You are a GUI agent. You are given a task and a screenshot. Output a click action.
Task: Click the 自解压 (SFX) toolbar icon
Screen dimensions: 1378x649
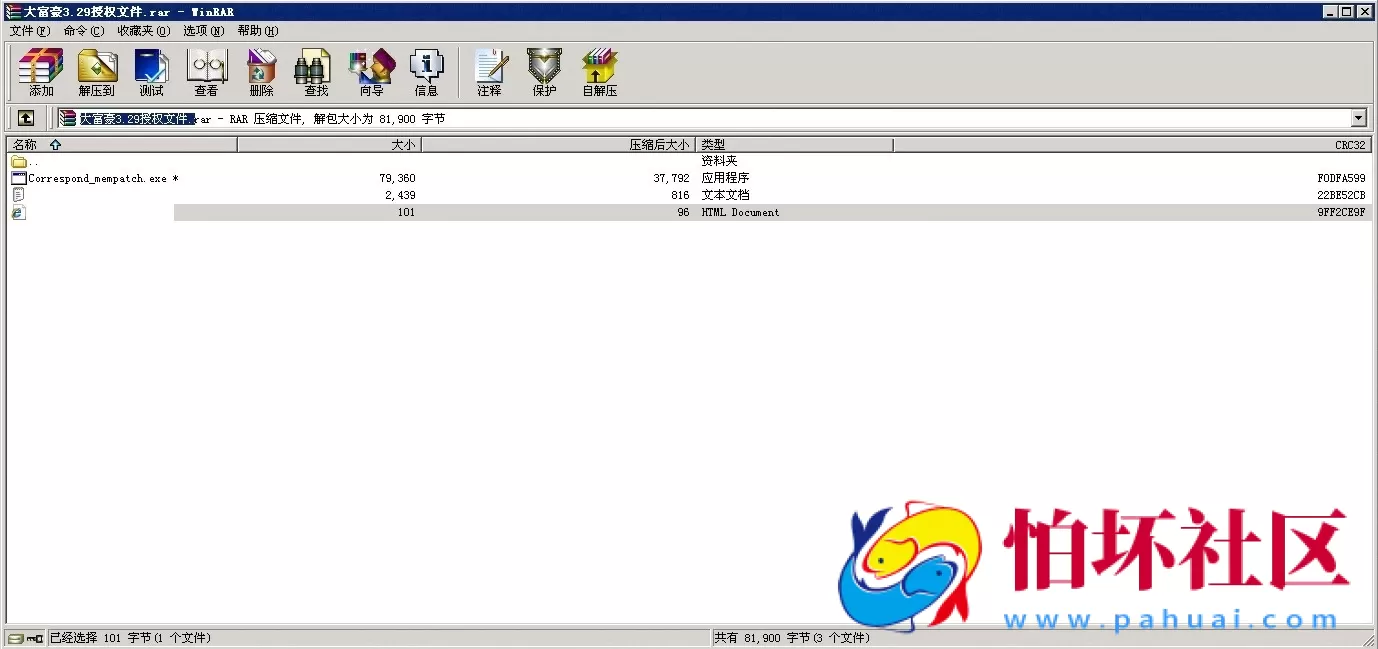599,72
